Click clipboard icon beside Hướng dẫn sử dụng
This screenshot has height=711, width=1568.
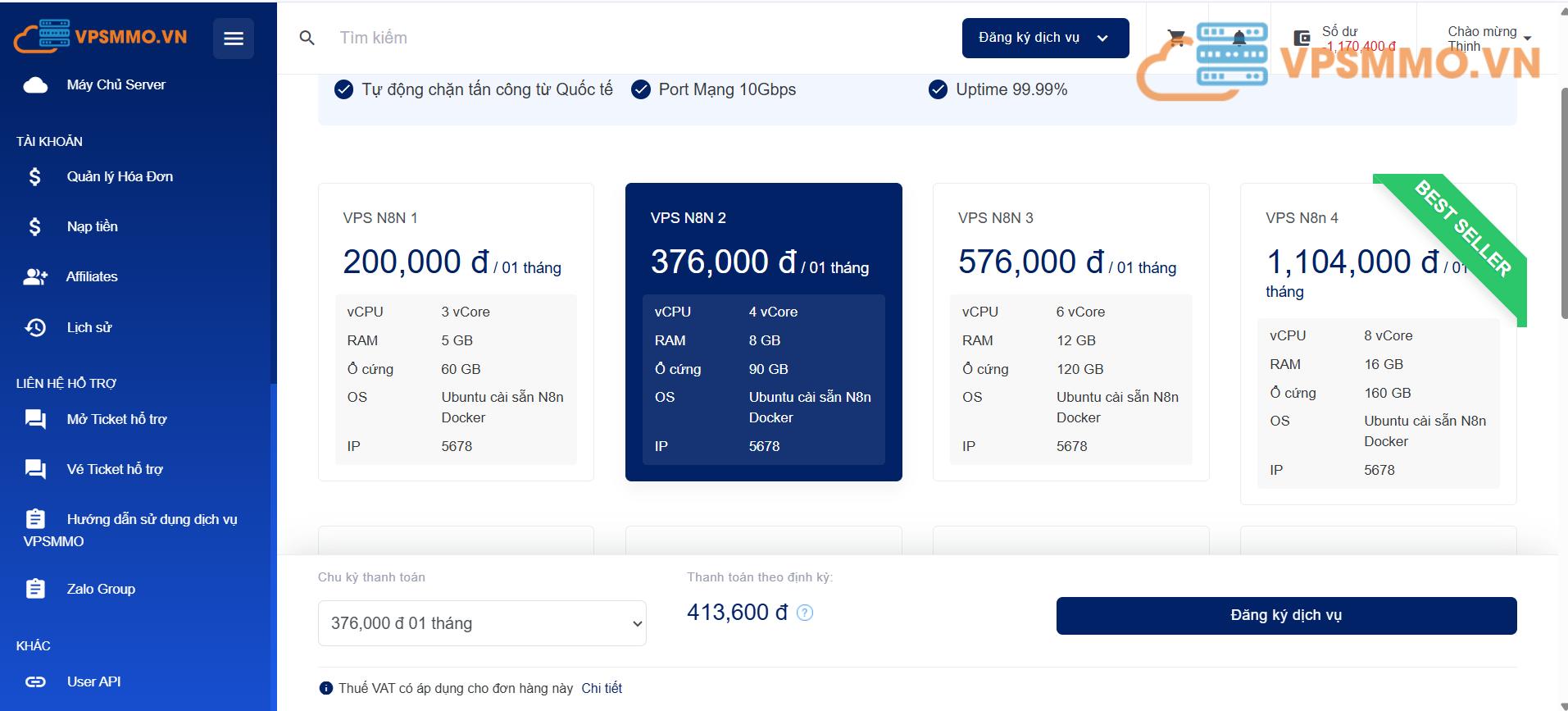pyautogui.click(x=35, y=518)
